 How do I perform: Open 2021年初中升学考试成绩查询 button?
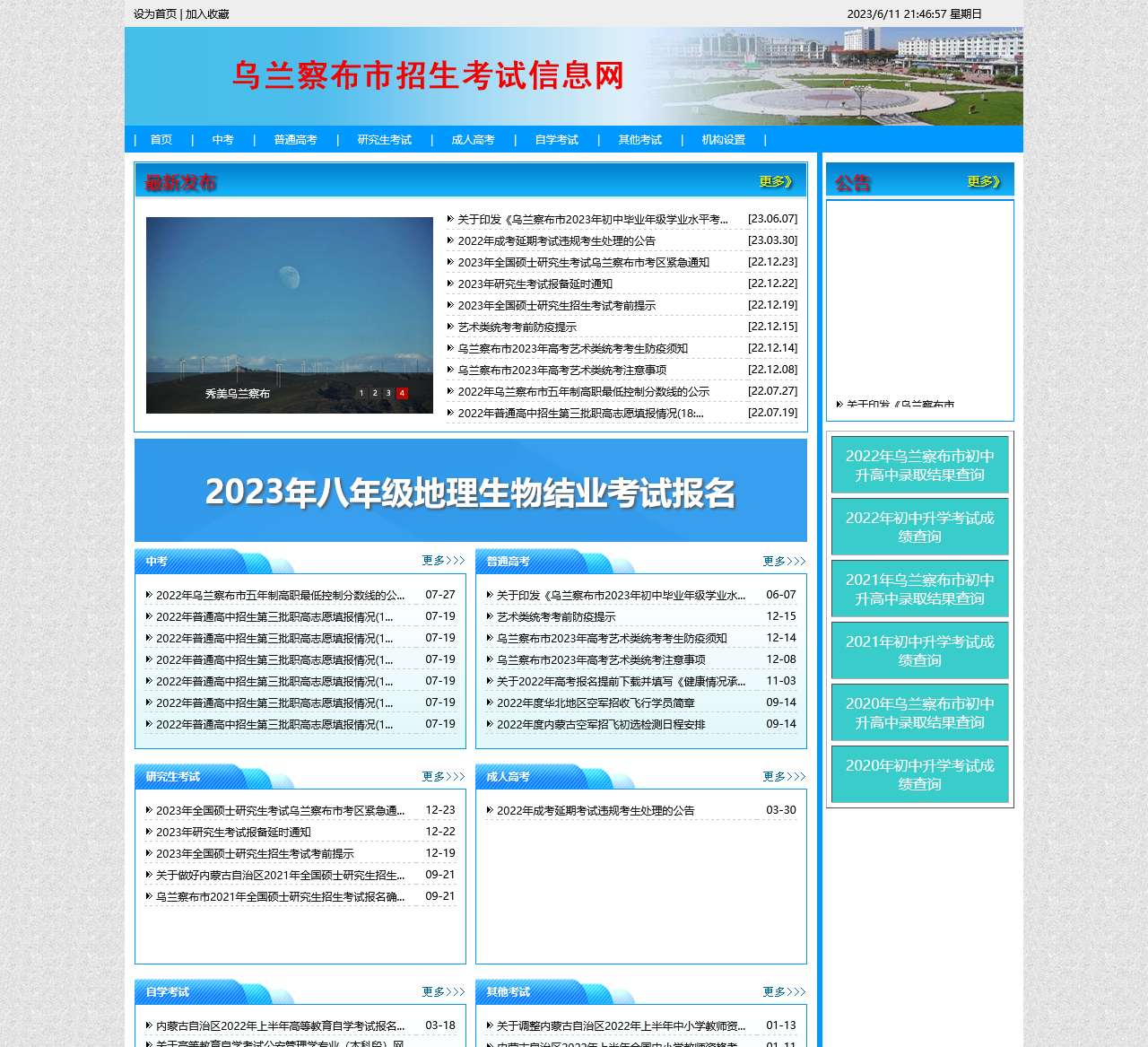[919, 650]
